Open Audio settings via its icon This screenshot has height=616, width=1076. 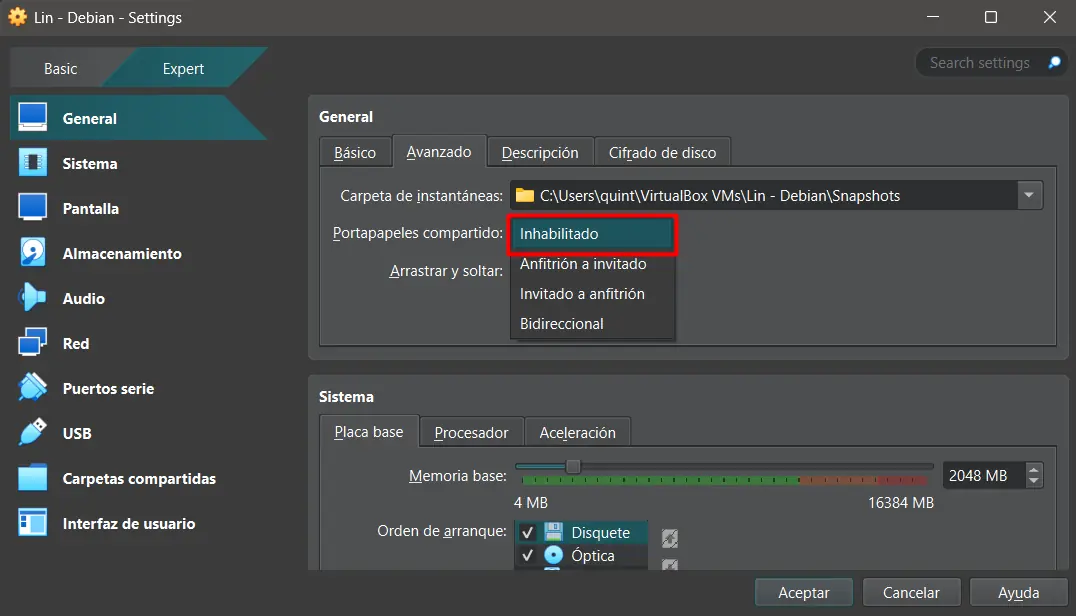pos(32,298)
